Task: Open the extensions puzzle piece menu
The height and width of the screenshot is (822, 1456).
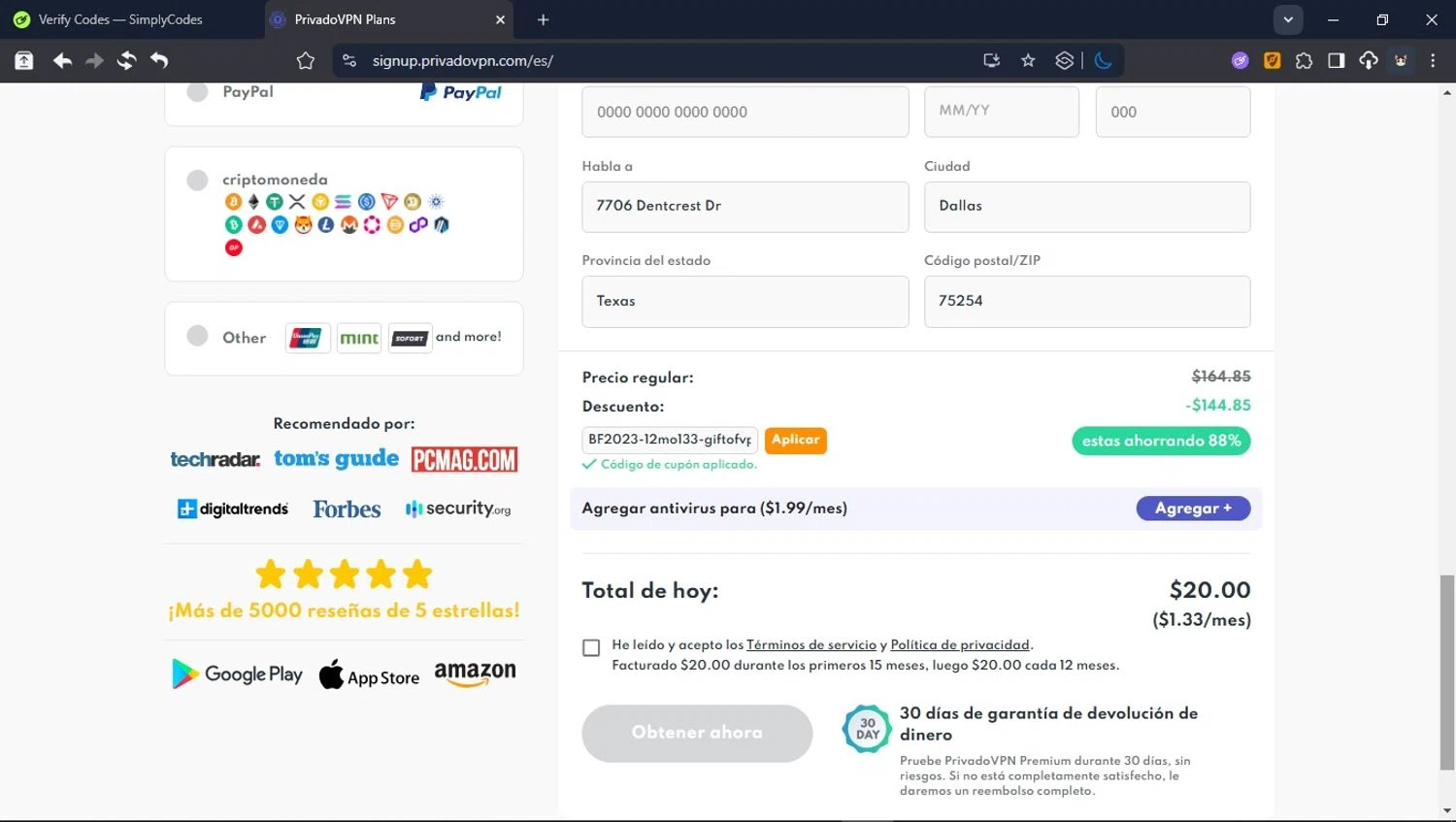Action: (x=1305, y=60)
